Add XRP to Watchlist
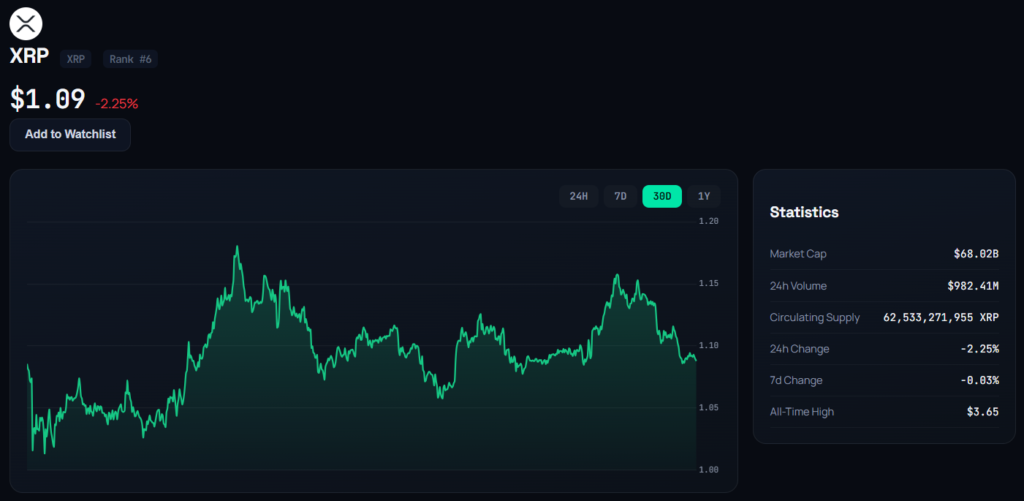Viewport: 1024px width, 501px height. click(70, 135)
